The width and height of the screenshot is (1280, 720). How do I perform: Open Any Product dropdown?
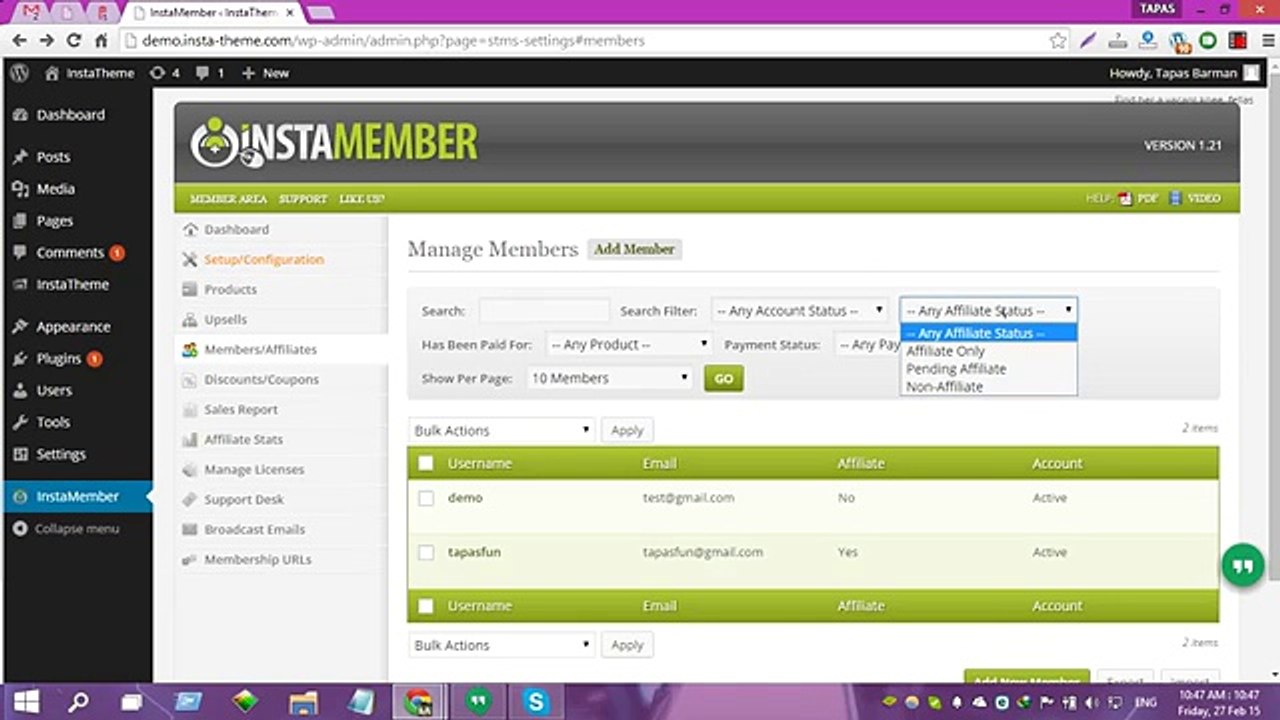pyautogui.click(x=629, y=345)
